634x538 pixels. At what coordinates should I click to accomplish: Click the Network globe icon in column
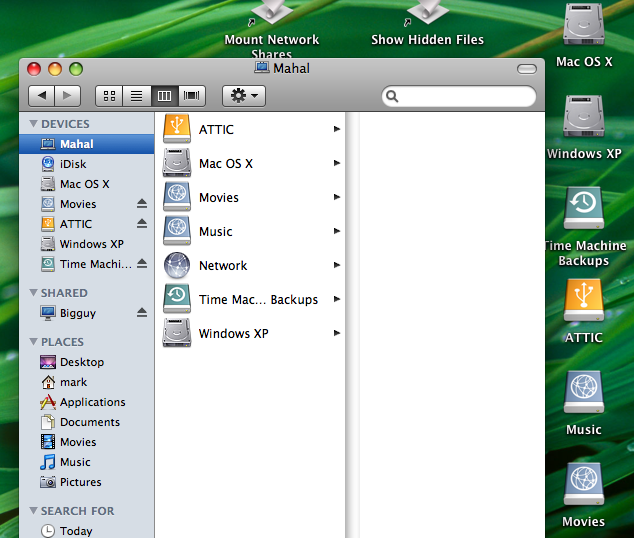[177, 265]
